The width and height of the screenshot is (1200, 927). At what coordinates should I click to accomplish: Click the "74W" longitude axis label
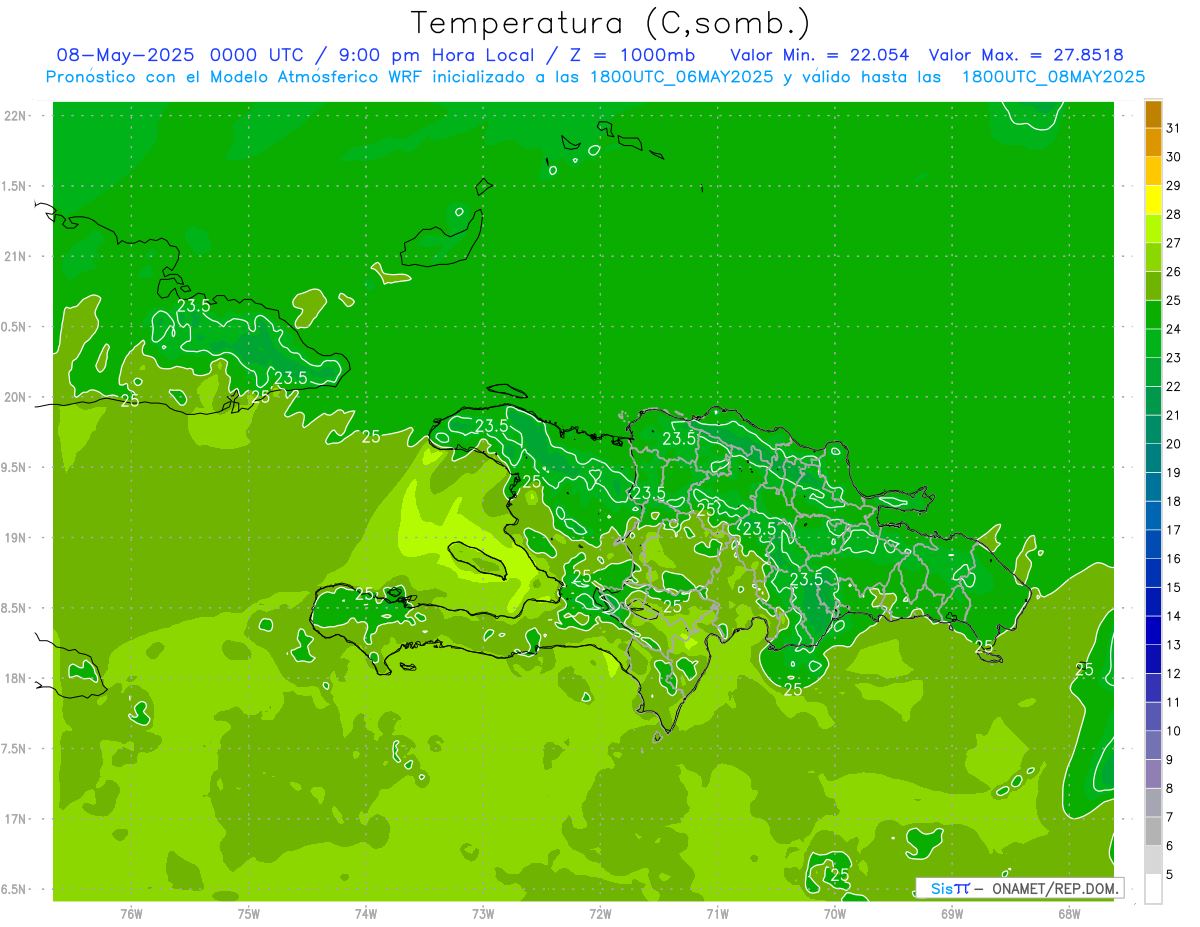pyautogui.click(x=366, y=913)
